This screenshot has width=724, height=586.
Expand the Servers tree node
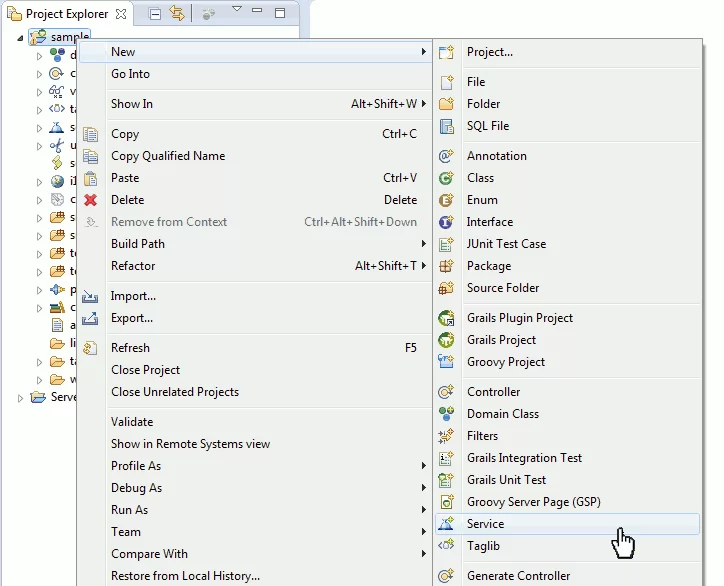point(20,398)
